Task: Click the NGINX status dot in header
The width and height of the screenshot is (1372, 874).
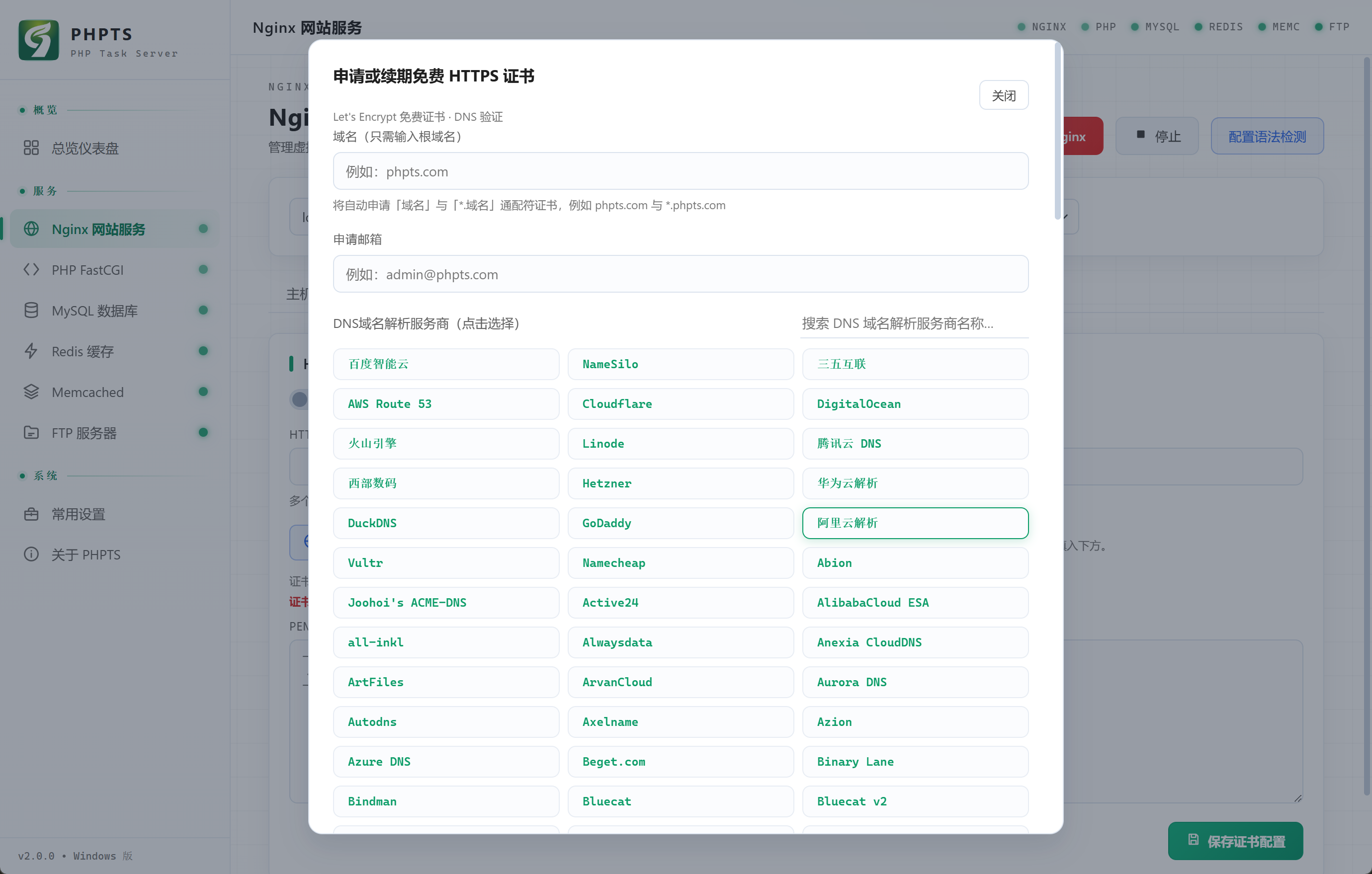Action: point(1021,27)
